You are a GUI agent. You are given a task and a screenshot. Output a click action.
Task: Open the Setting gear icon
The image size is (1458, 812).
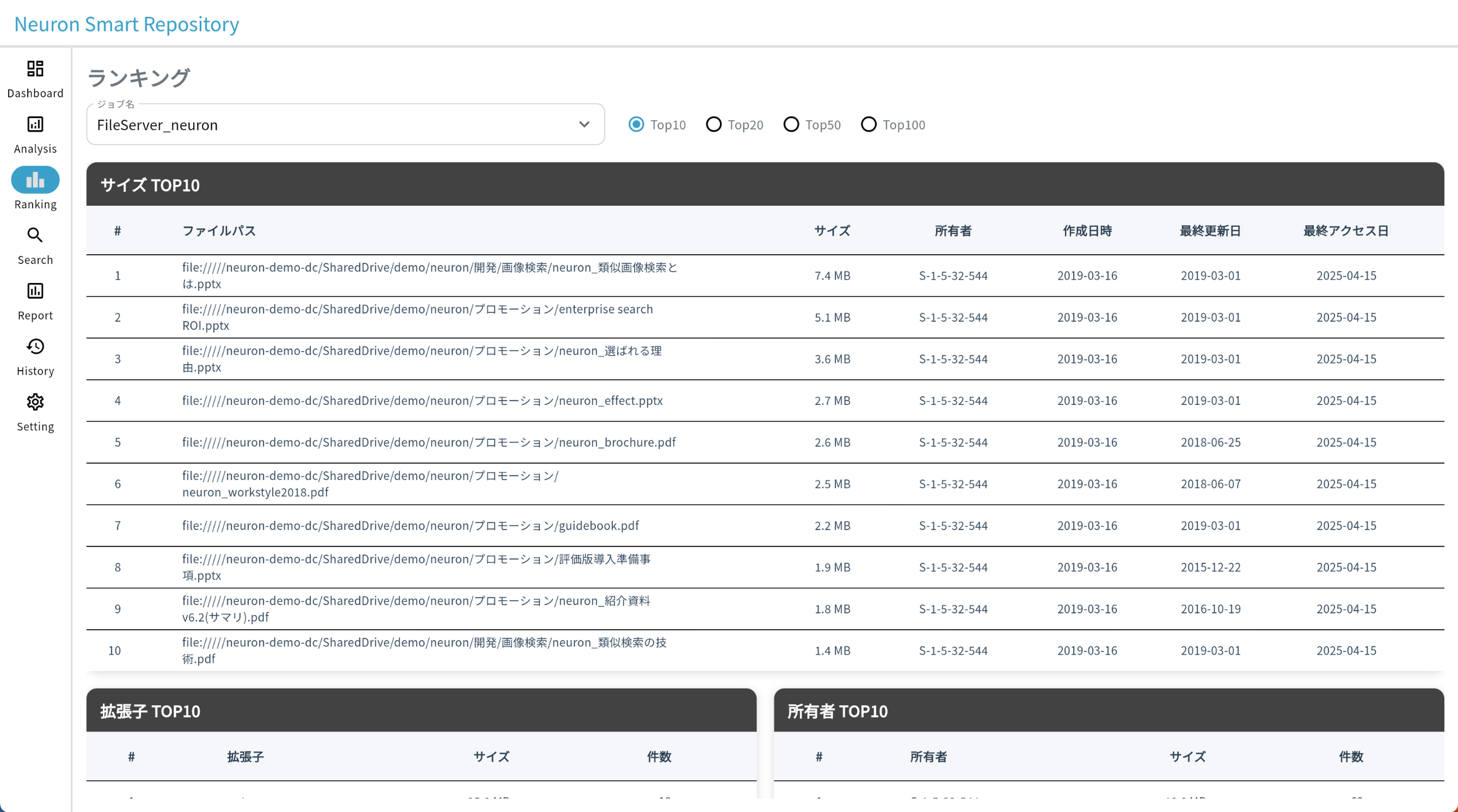(x=35, y=402)
